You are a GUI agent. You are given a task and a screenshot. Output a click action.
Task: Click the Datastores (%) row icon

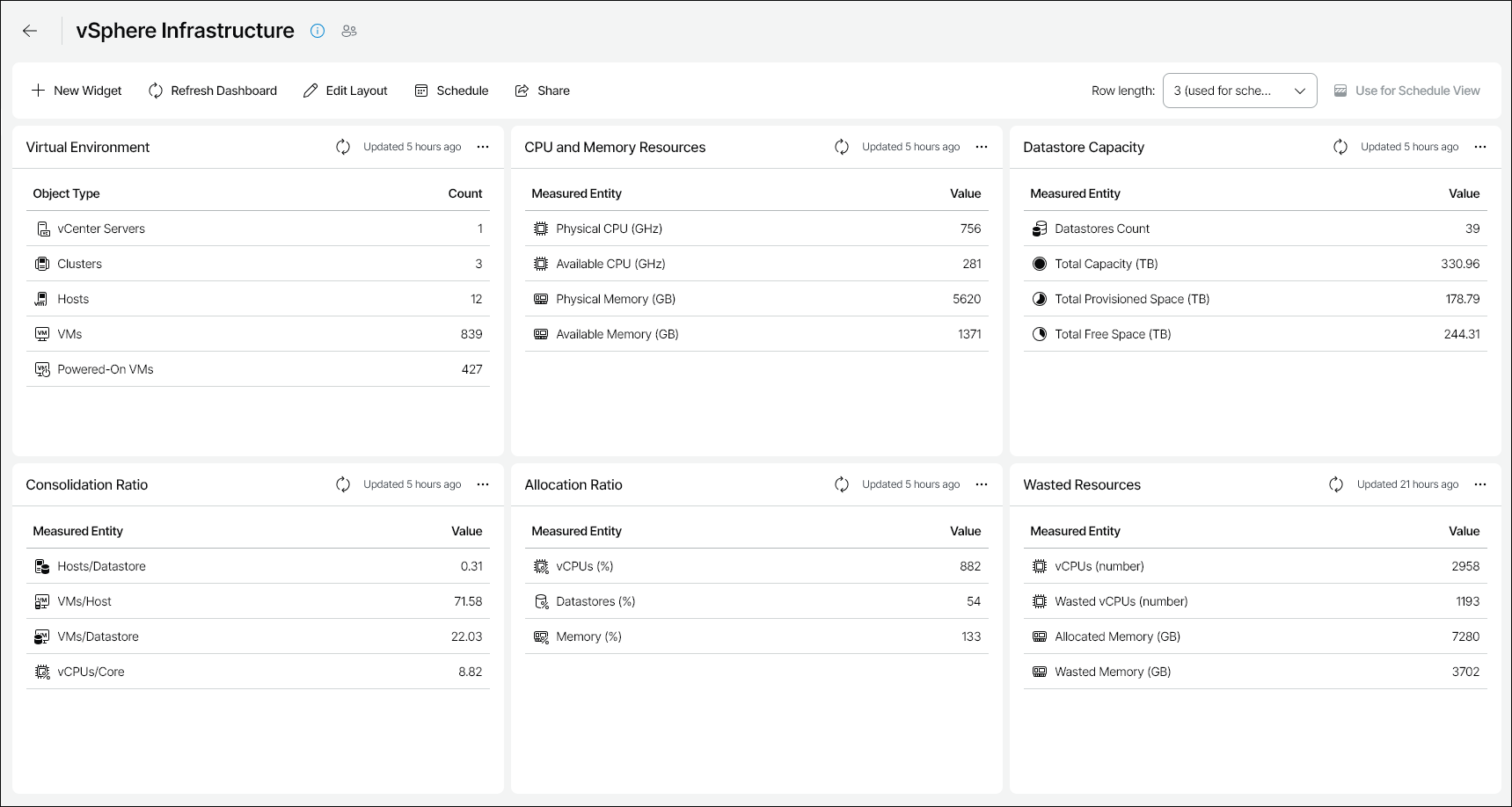[x=541, y=601]
